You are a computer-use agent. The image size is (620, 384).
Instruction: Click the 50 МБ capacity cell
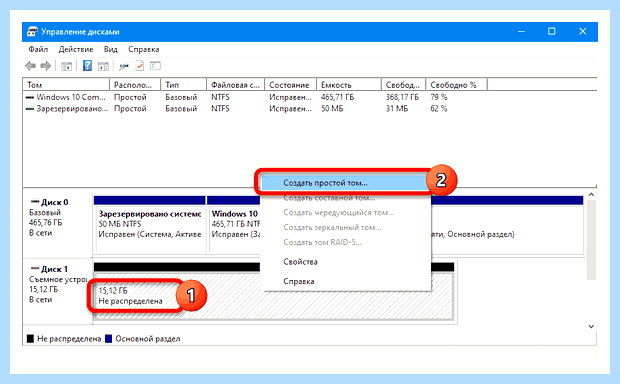[x=332, y=109]
